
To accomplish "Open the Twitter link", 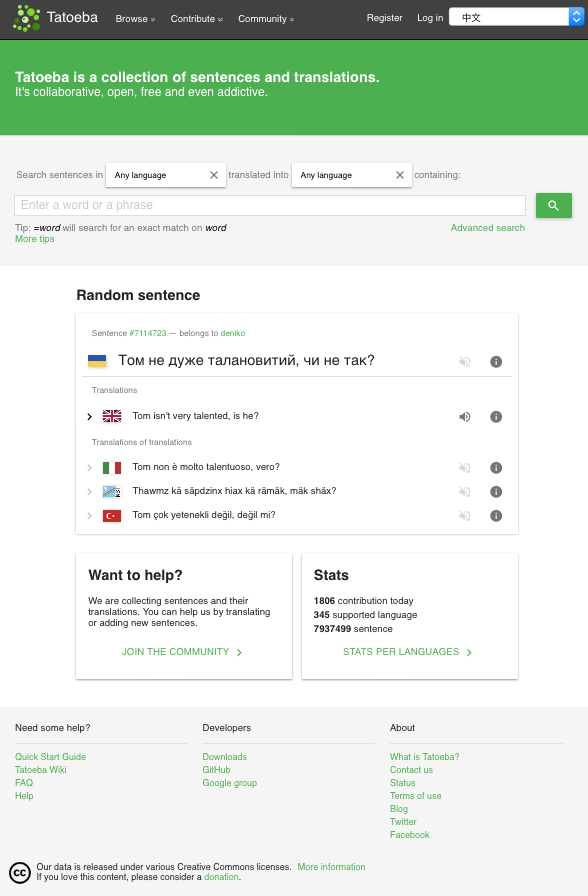I will [403, 822].
